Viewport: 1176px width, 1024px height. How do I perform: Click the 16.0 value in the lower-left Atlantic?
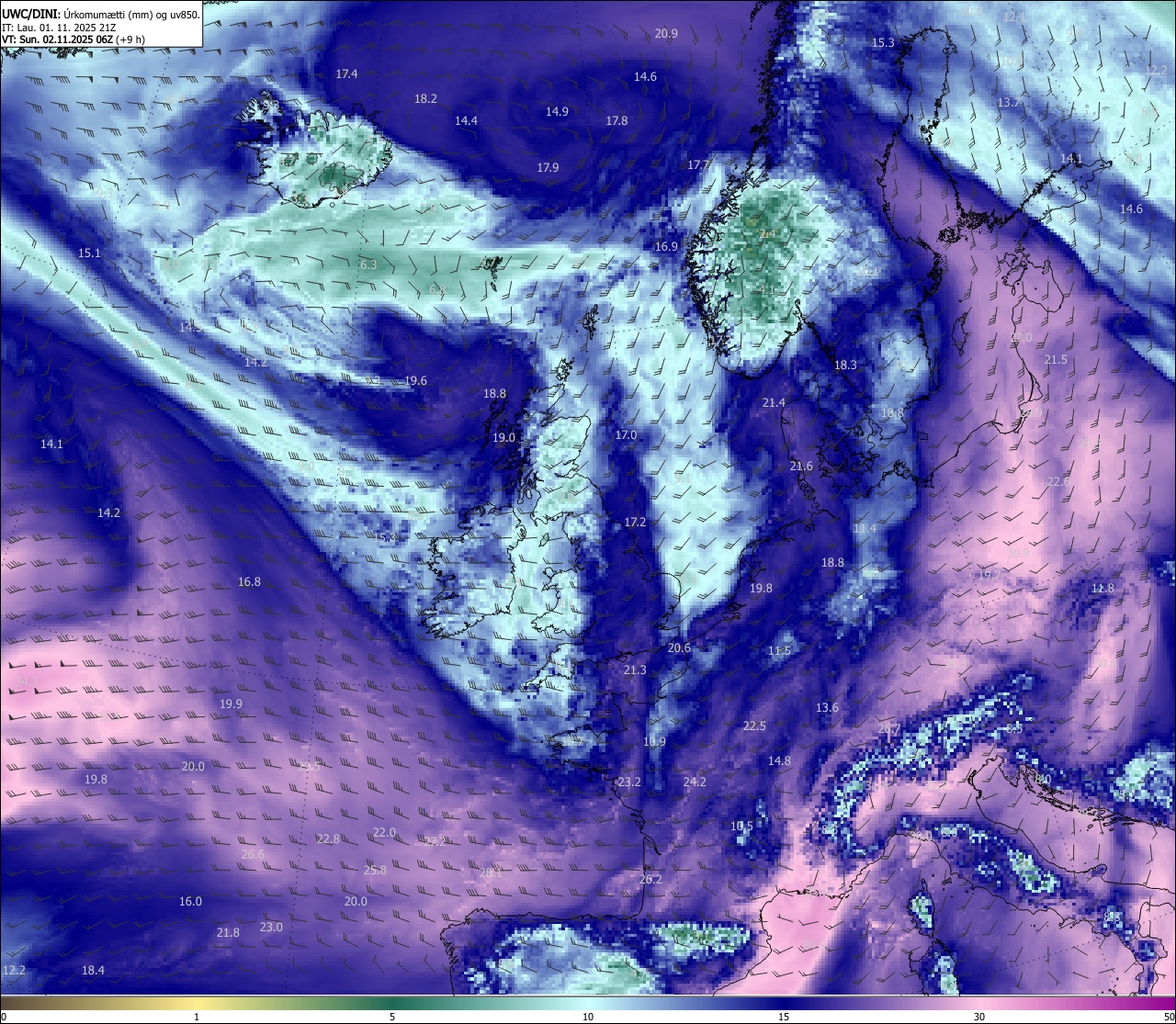coord(190,902)
